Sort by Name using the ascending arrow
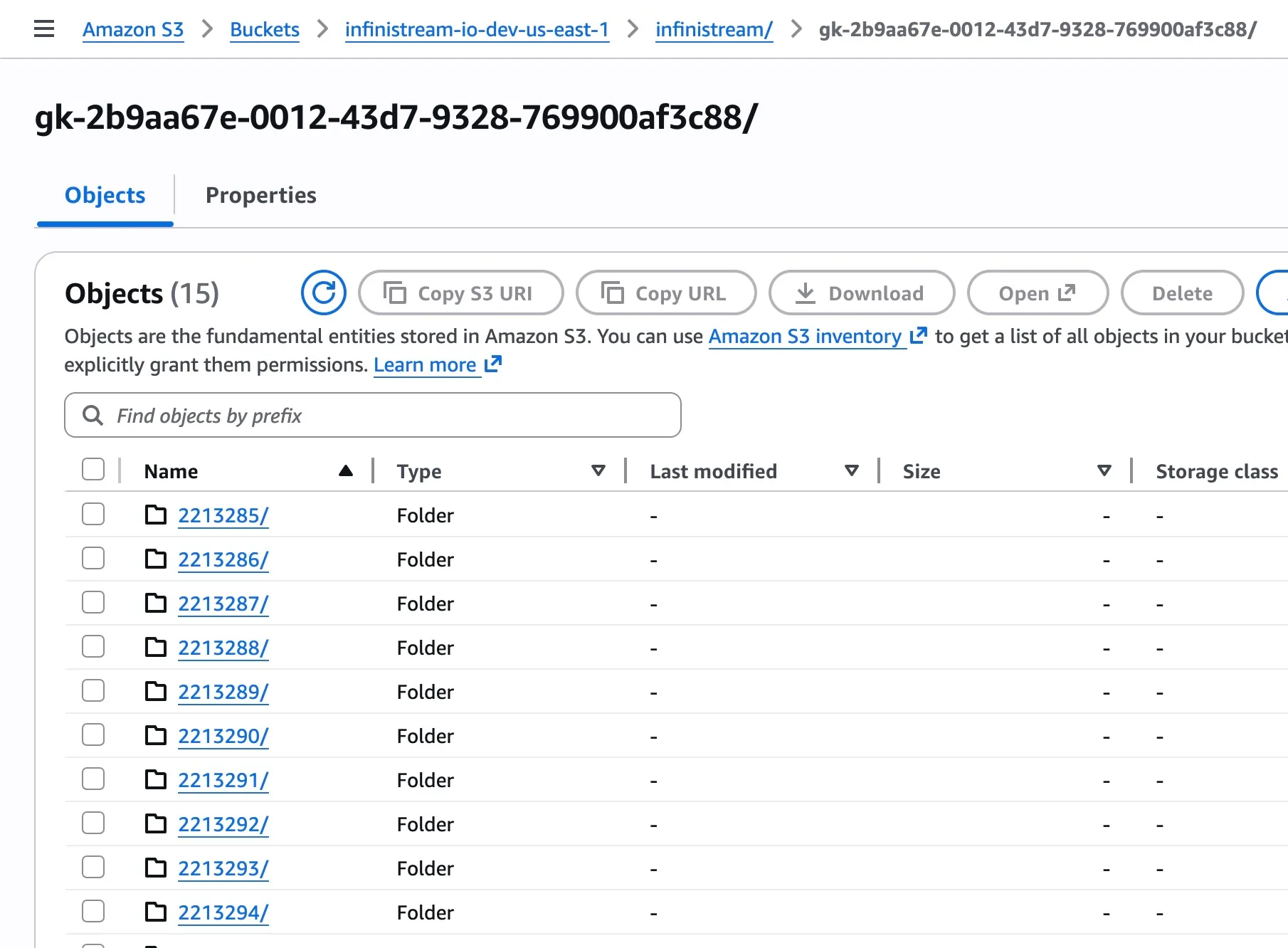 click(x=346, y=470)
